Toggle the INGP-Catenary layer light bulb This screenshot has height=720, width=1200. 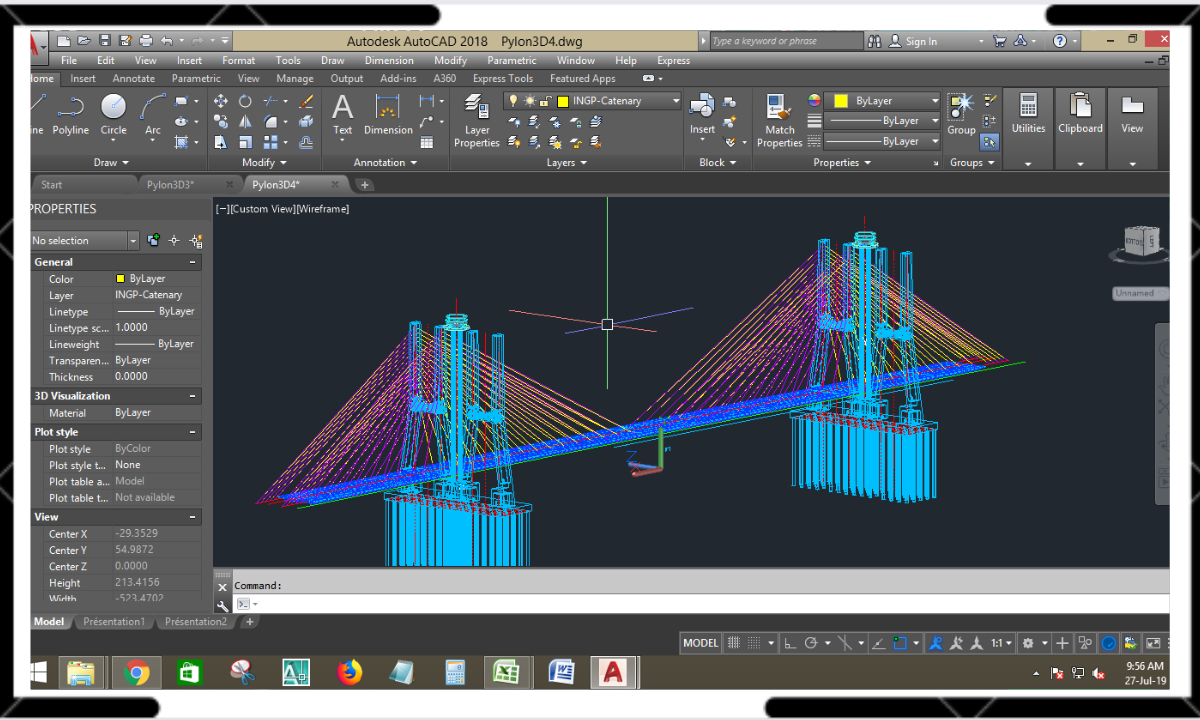(x=513, y=101)
